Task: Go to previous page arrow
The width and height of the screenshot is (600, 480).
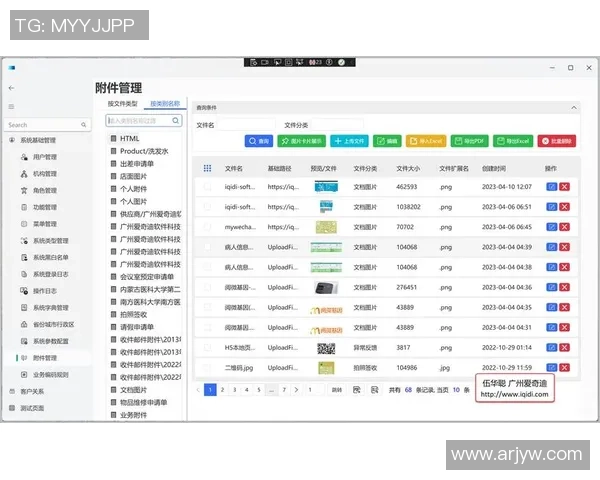Action: 198,390
